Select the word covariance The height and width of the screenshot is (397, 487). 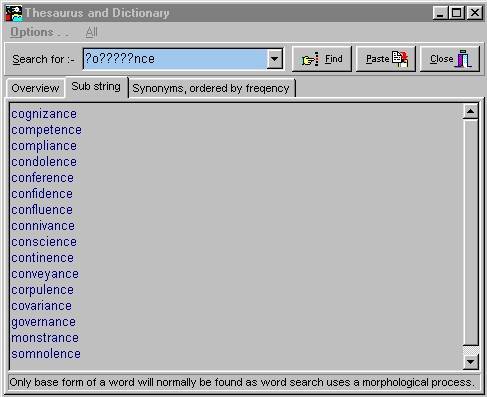(x=41, y=306)
